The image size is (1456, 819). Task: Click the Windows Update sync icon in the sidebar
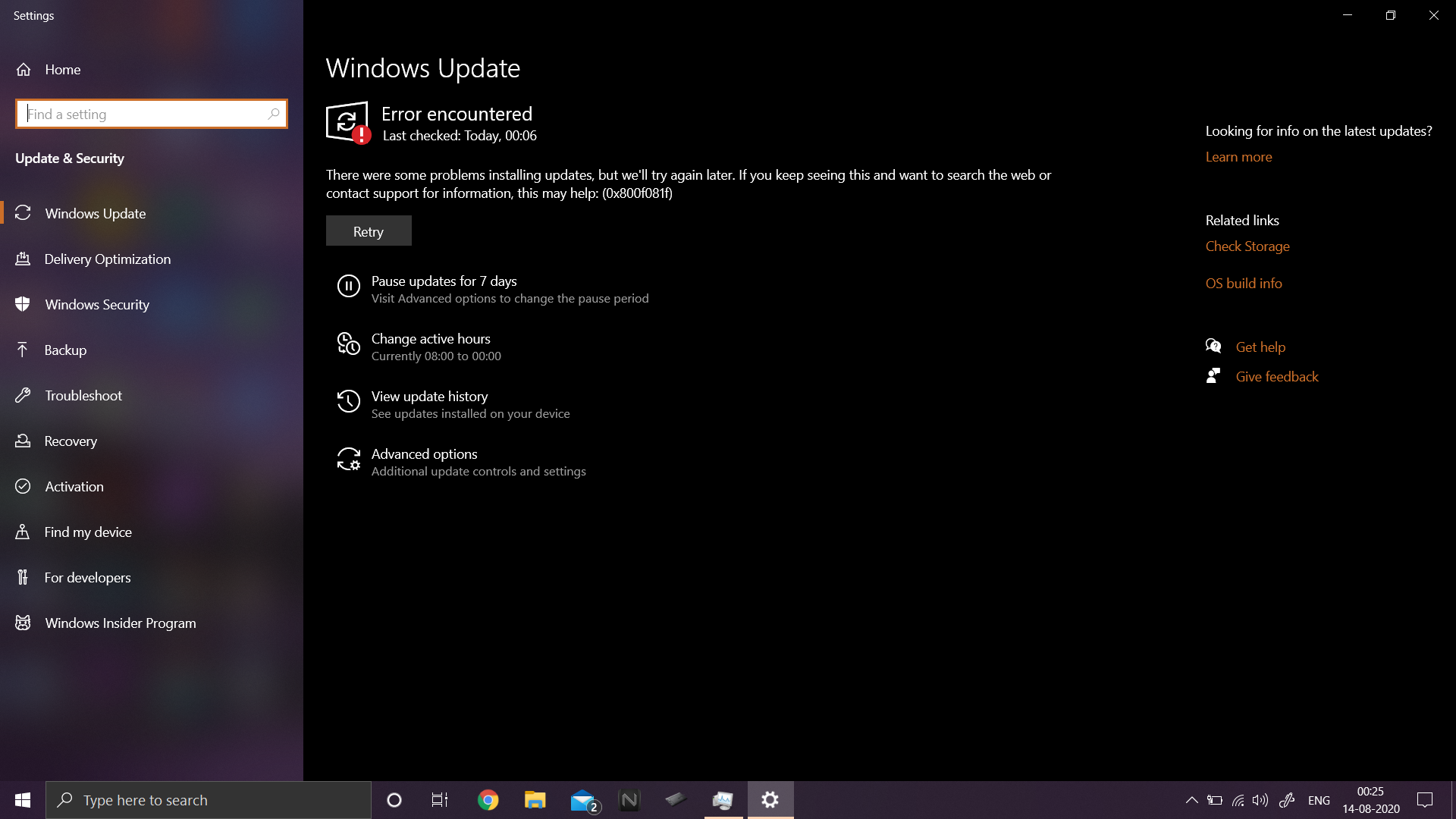click(23, 213)
